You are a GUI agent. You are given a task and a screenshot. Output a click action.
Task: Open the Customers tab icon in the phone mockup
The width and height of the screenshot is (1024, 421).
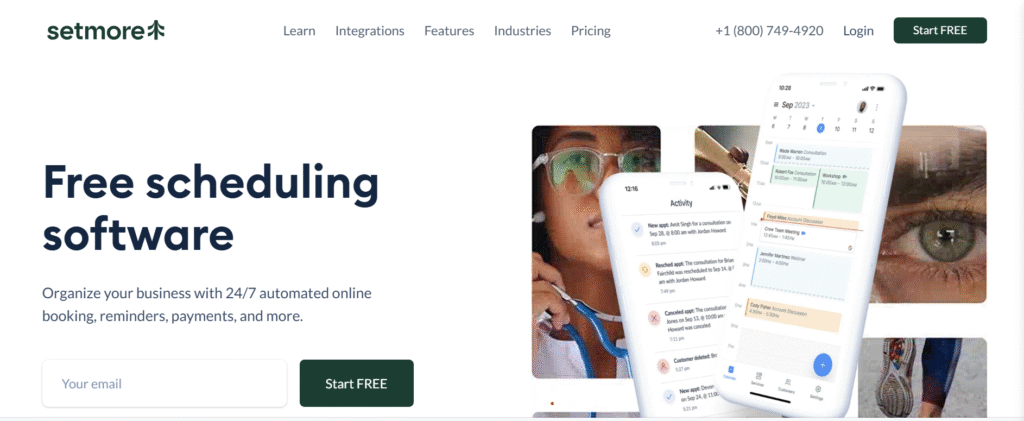787,384
